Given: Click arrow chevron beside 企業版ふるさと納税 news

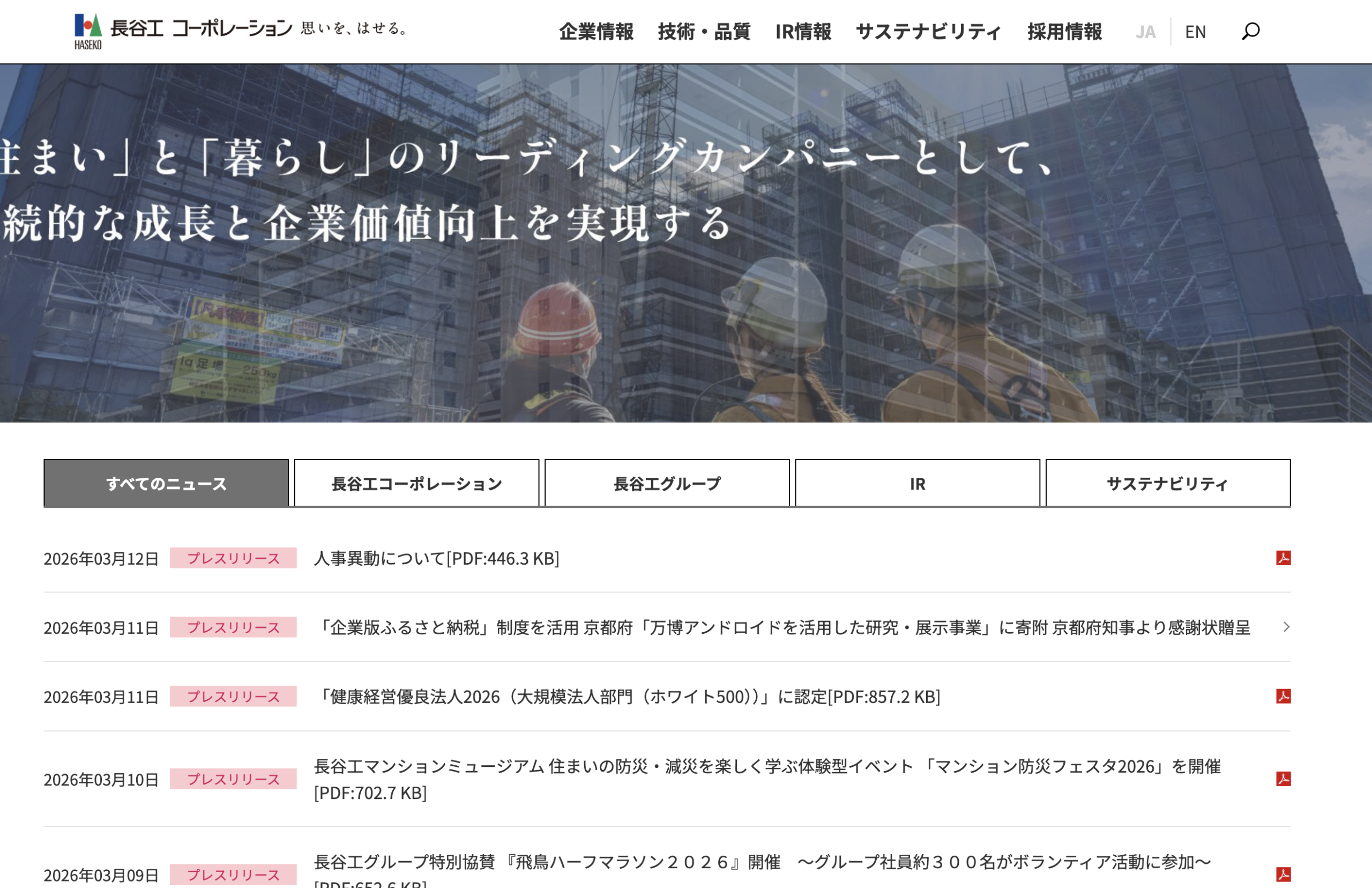Looking at the screenshot, I should point(1286,627).
